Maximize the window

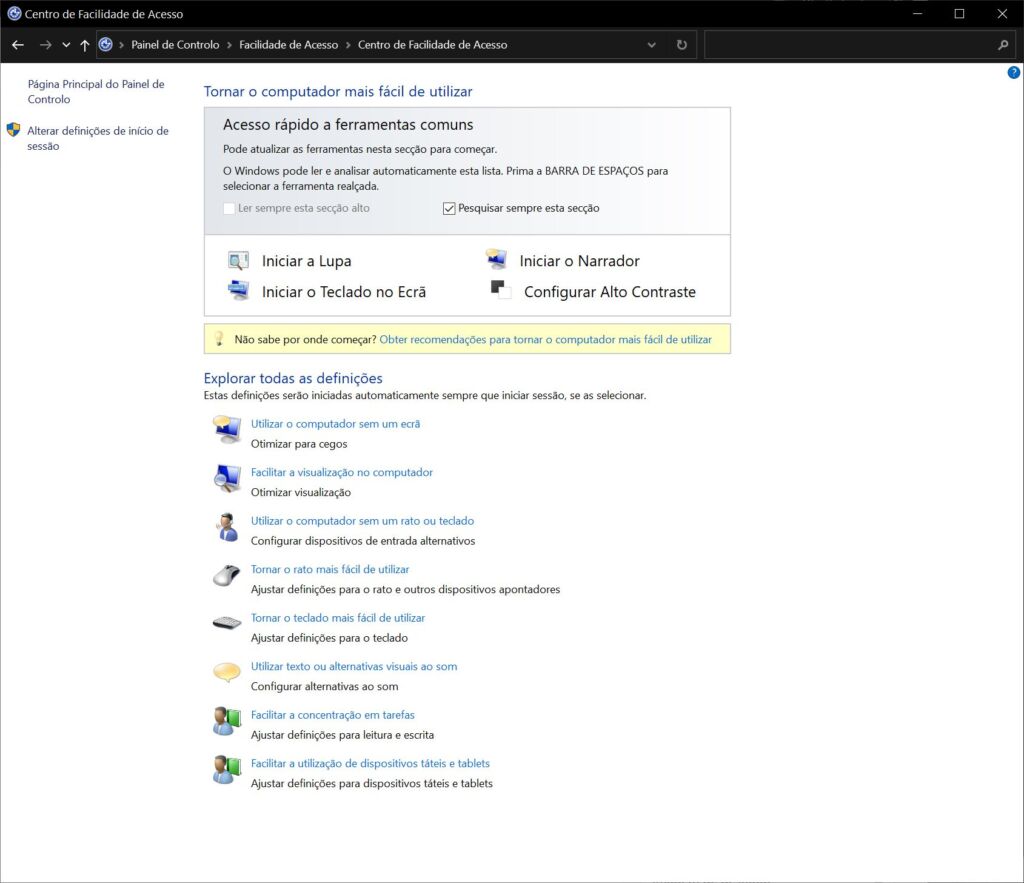click(959, 14)
